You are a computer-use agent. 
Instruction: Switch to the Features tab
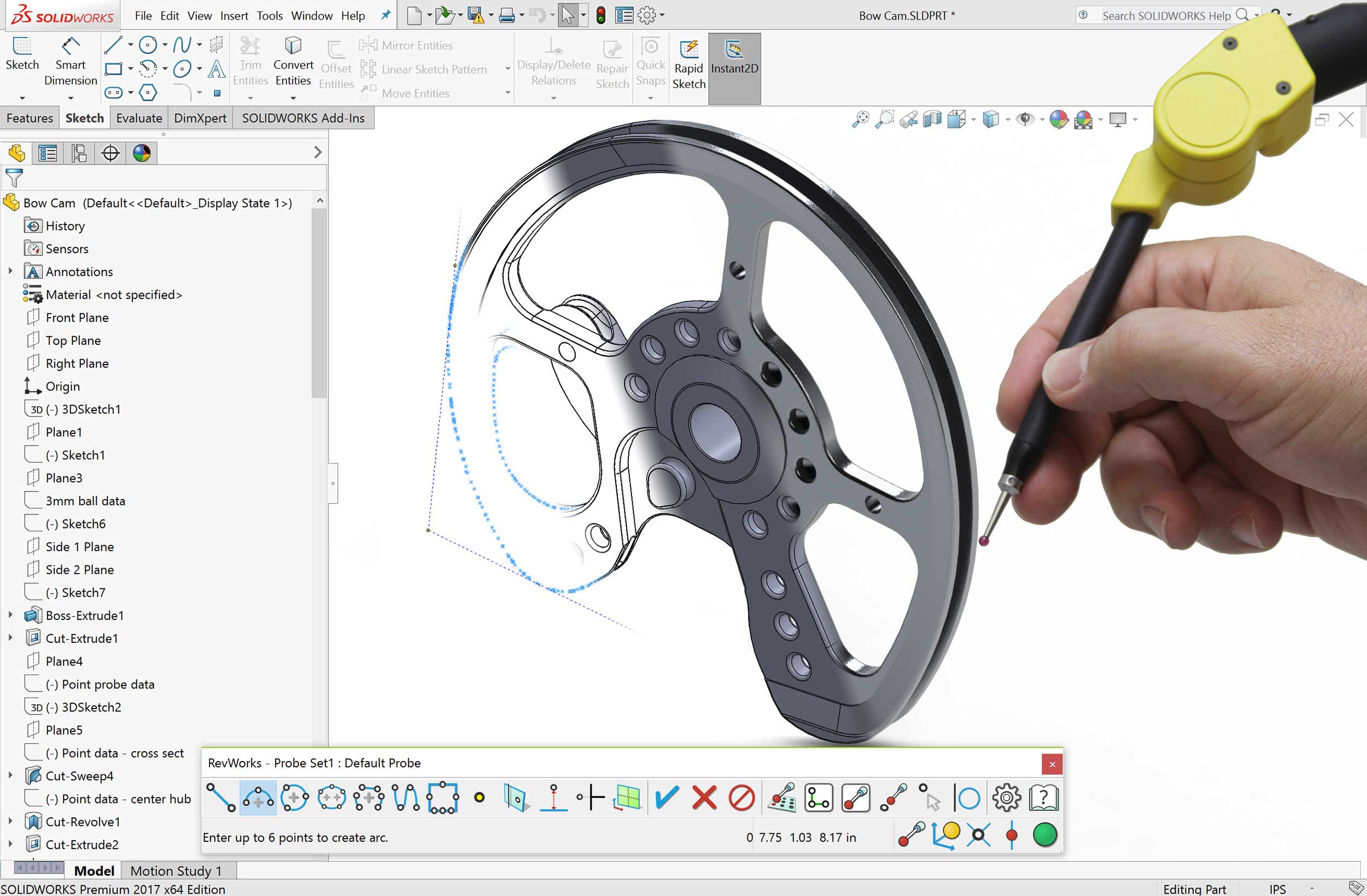pos(30,117)
